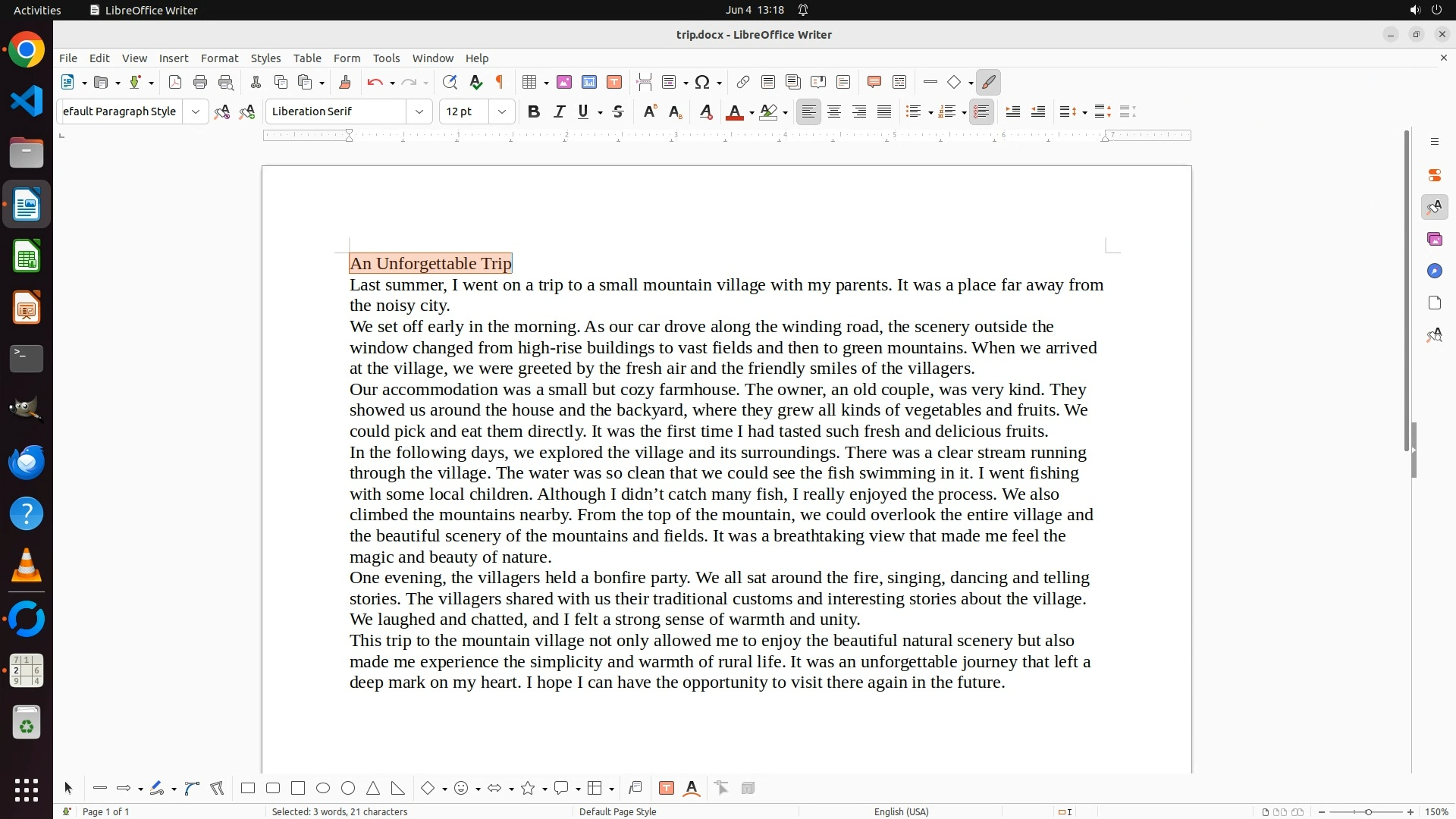Click the Default Page Style status text
Image resolution: width=1456 pixels, height=819 pixels.
tap(617, 811)
